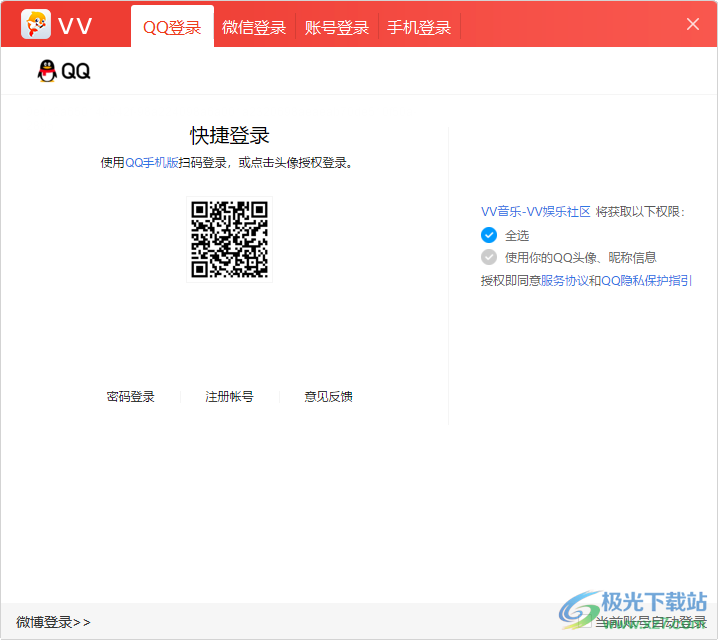Click 注册帐号 link
The width and height of the screenshot is (718, 640).
click(x=229, y=396)
